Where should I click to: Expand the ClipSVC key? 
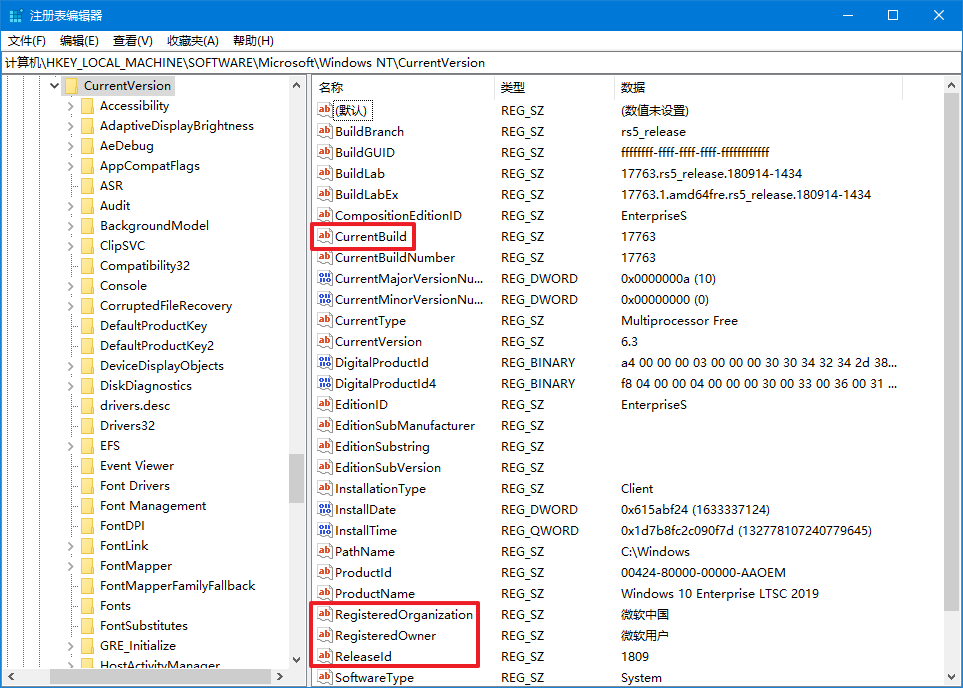click(71, 246)
